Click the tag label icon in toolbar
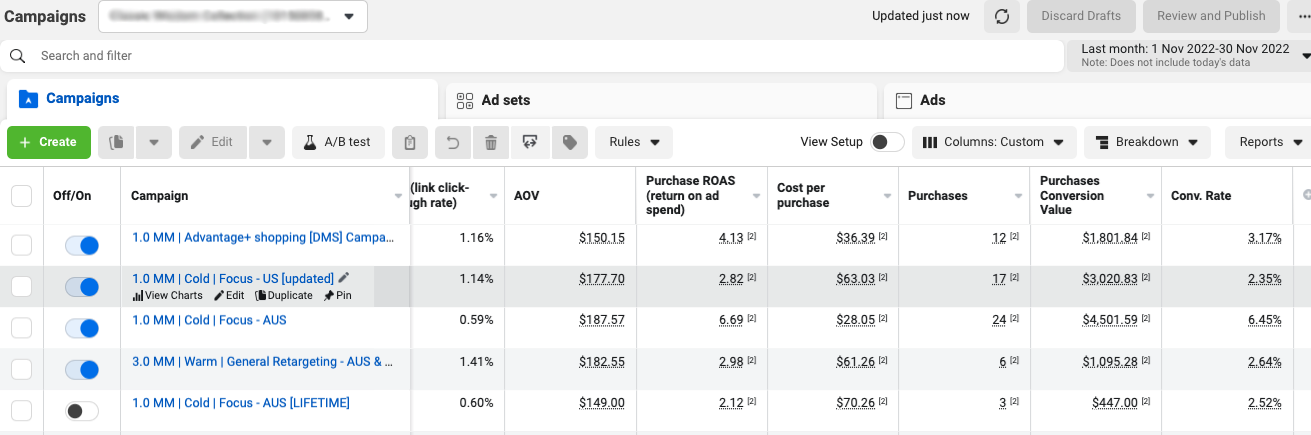The height and width of the screenshot is (435, 1311). click(x=569, y=142)
